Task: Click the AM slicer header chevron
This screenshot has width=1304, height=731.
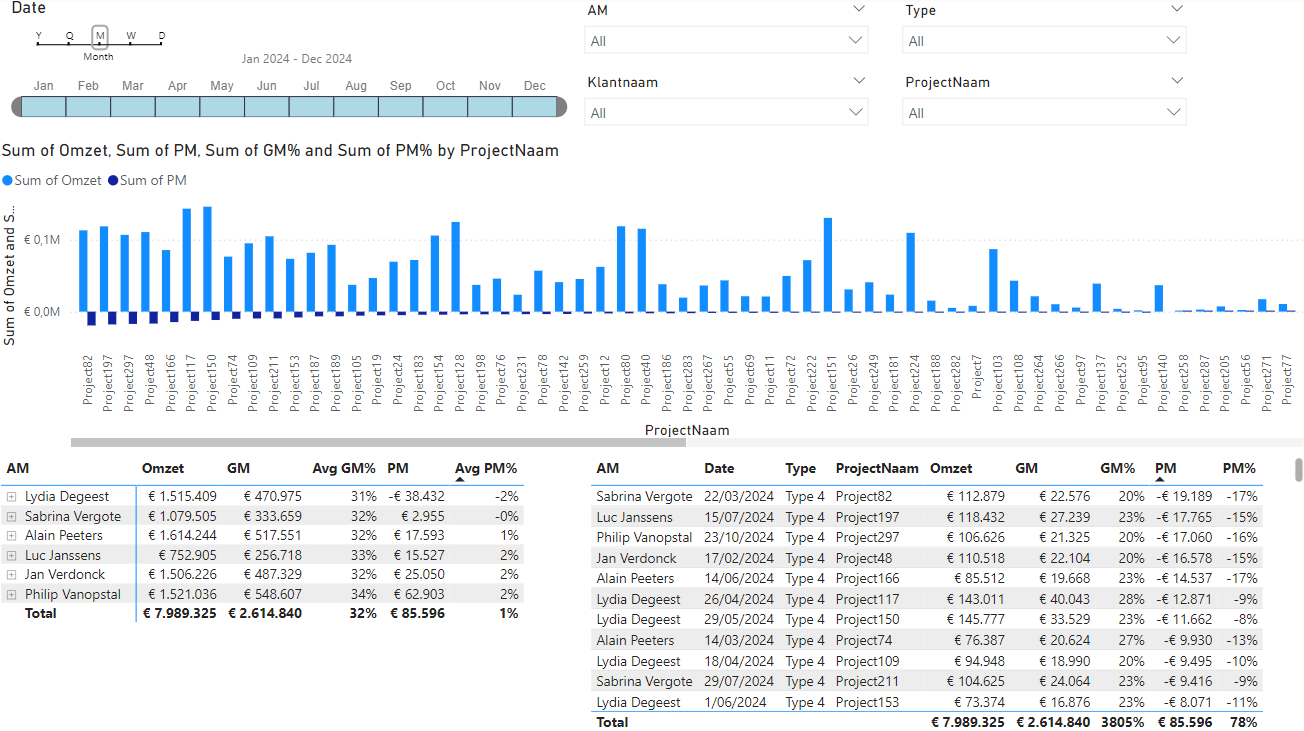Action: [x=858, y=9]
